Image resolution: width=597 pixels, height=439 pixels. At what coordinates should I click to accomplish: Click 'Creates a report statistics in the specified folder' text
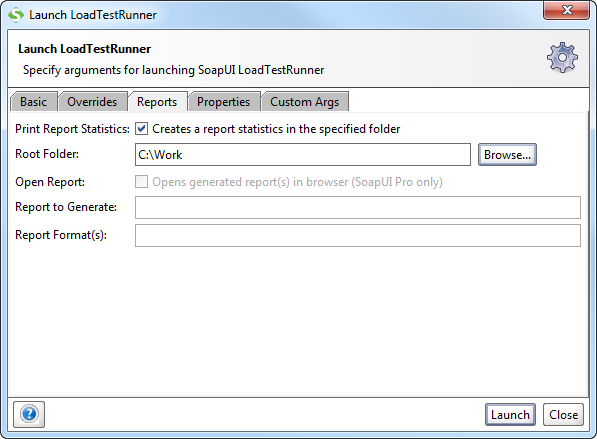click(x=276, y=129)
